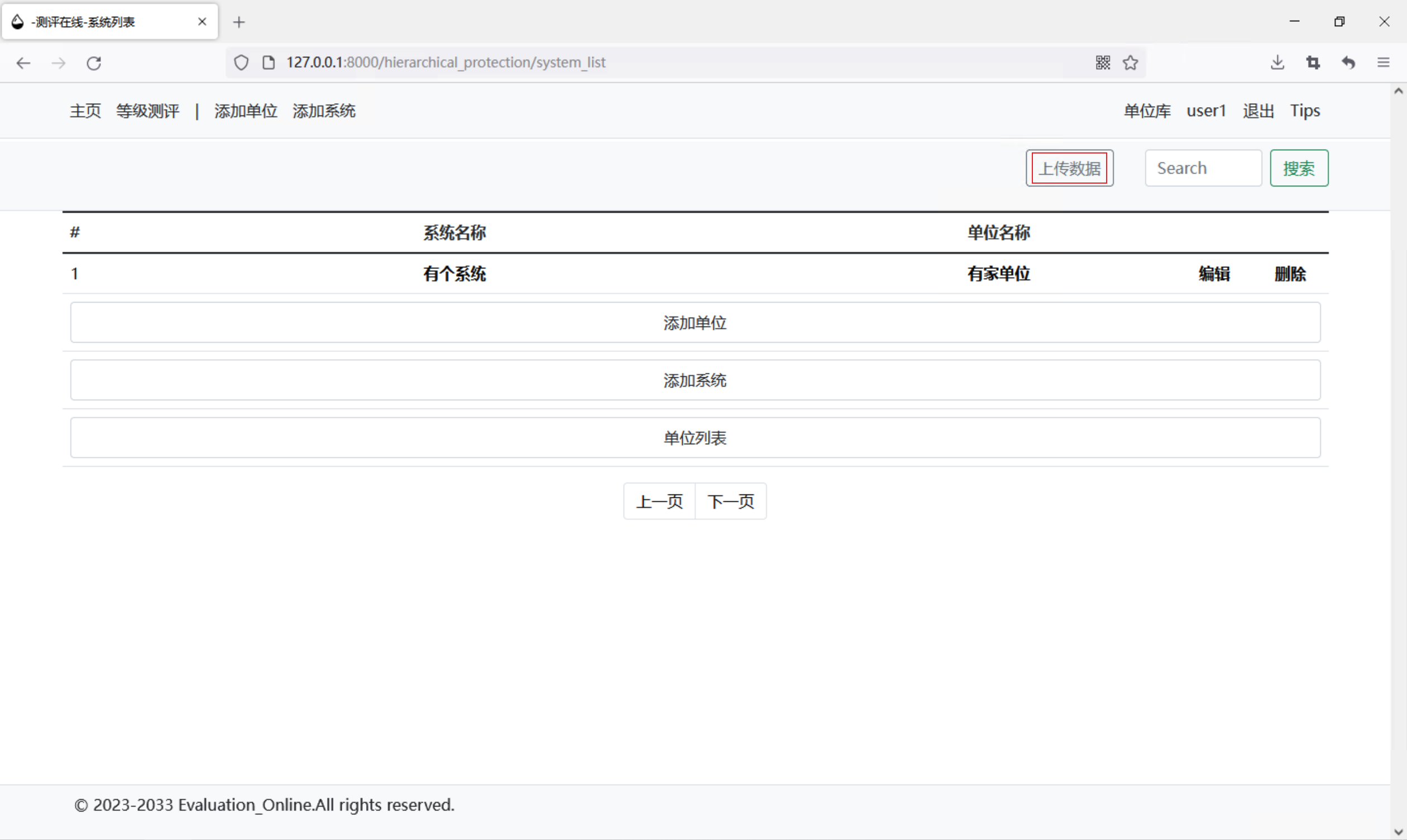The width and height of the screenshot is (1407, 840).
Task: Click the 系统名称 column header
Action: coord(454,233)
